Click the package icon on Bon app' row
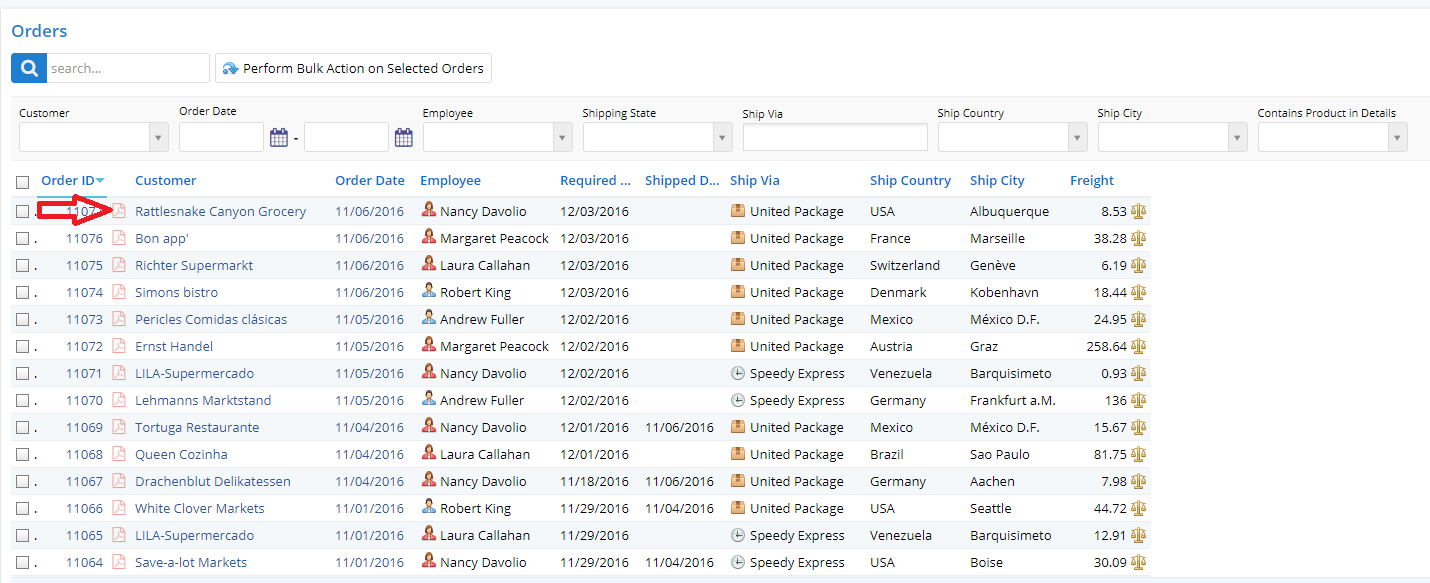Screen dimensions: 1430x583 point(738,238)
